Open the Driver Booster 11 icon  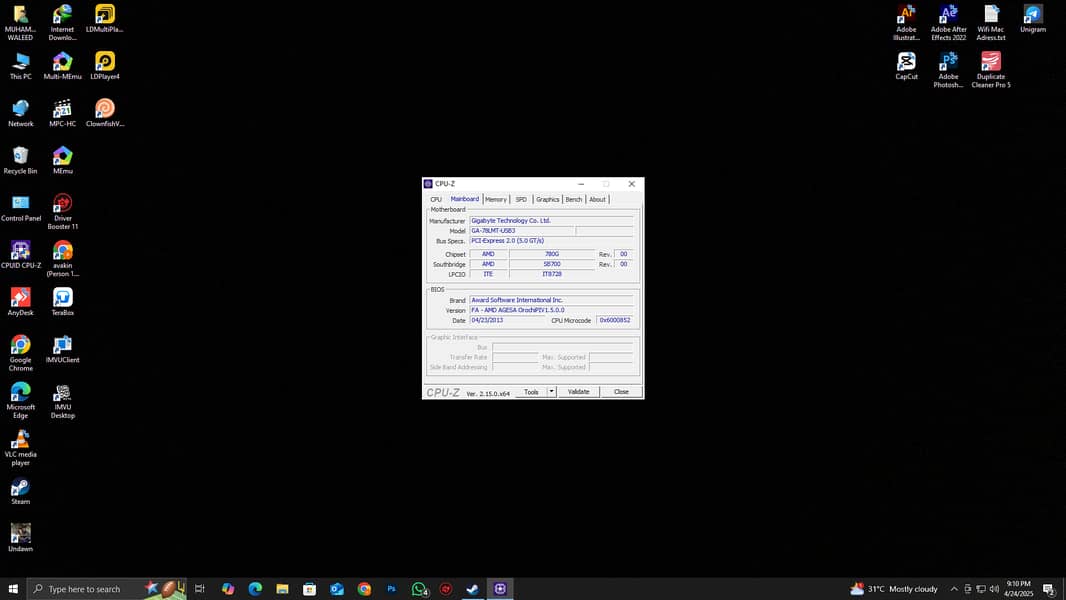click(x=62, y=212)
